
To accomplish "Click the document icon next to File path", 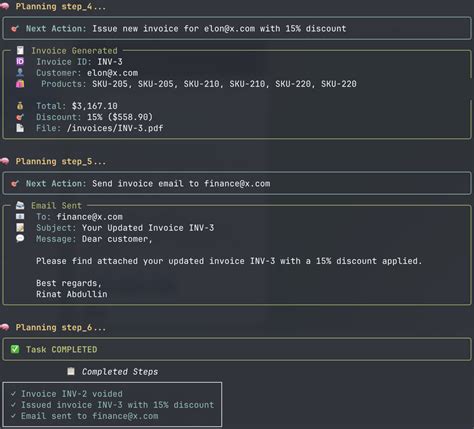I will pos(20,128).
